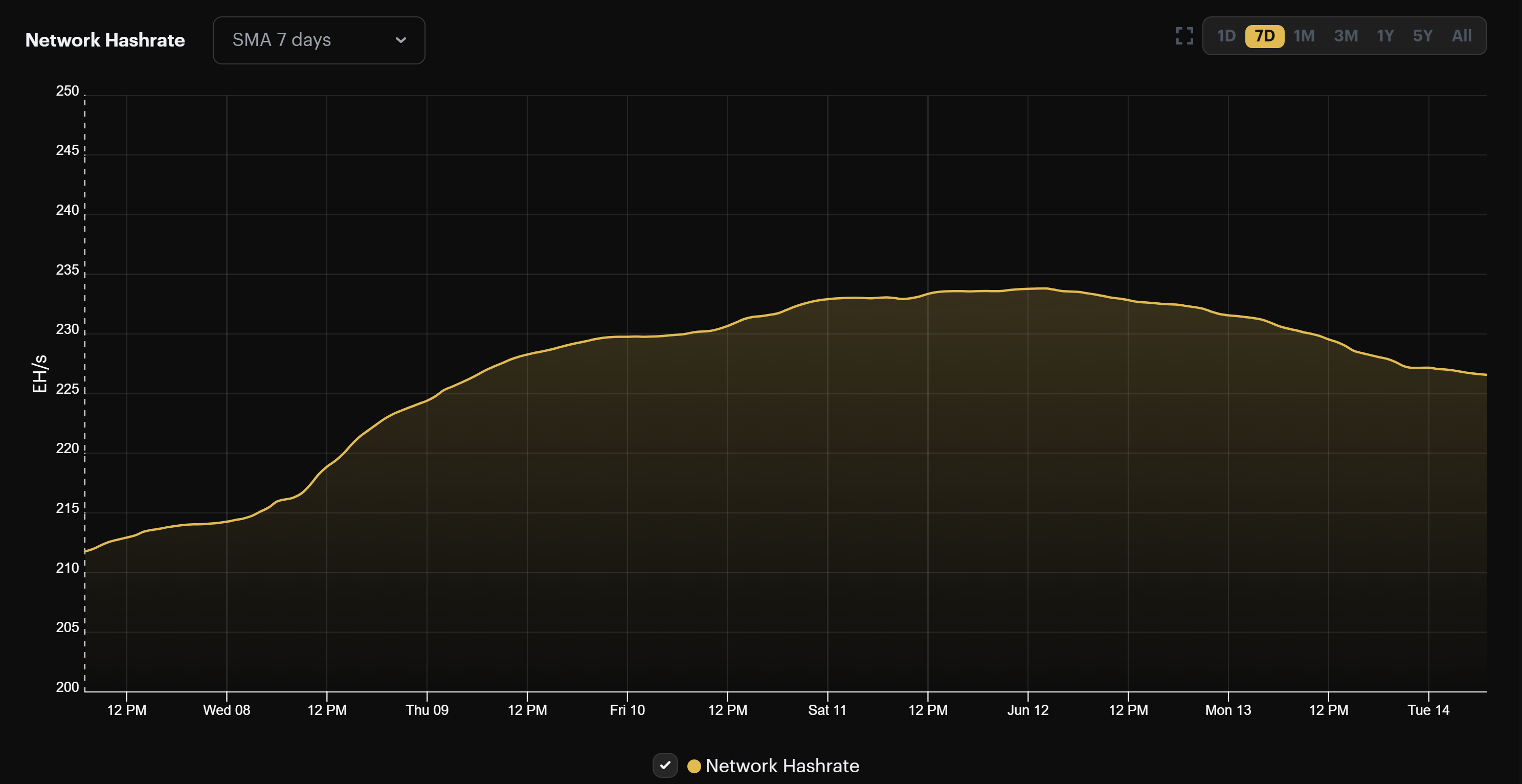This screenshot has height=784, width=1522.
Task: Expand the chart to fullscreen
Action: 1184,37
